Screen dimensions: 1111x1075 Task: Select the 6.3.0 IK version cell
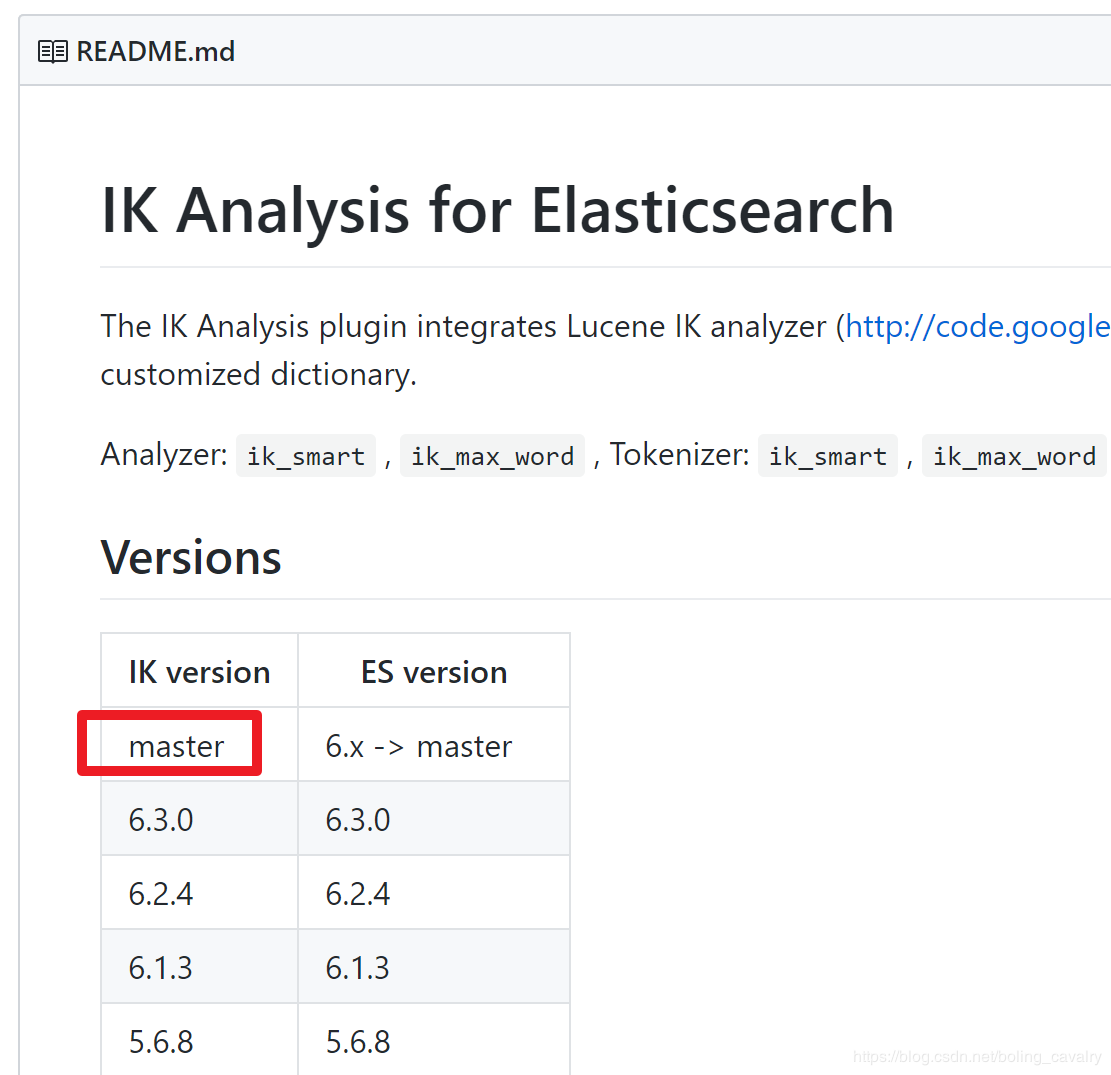(200, 819)
